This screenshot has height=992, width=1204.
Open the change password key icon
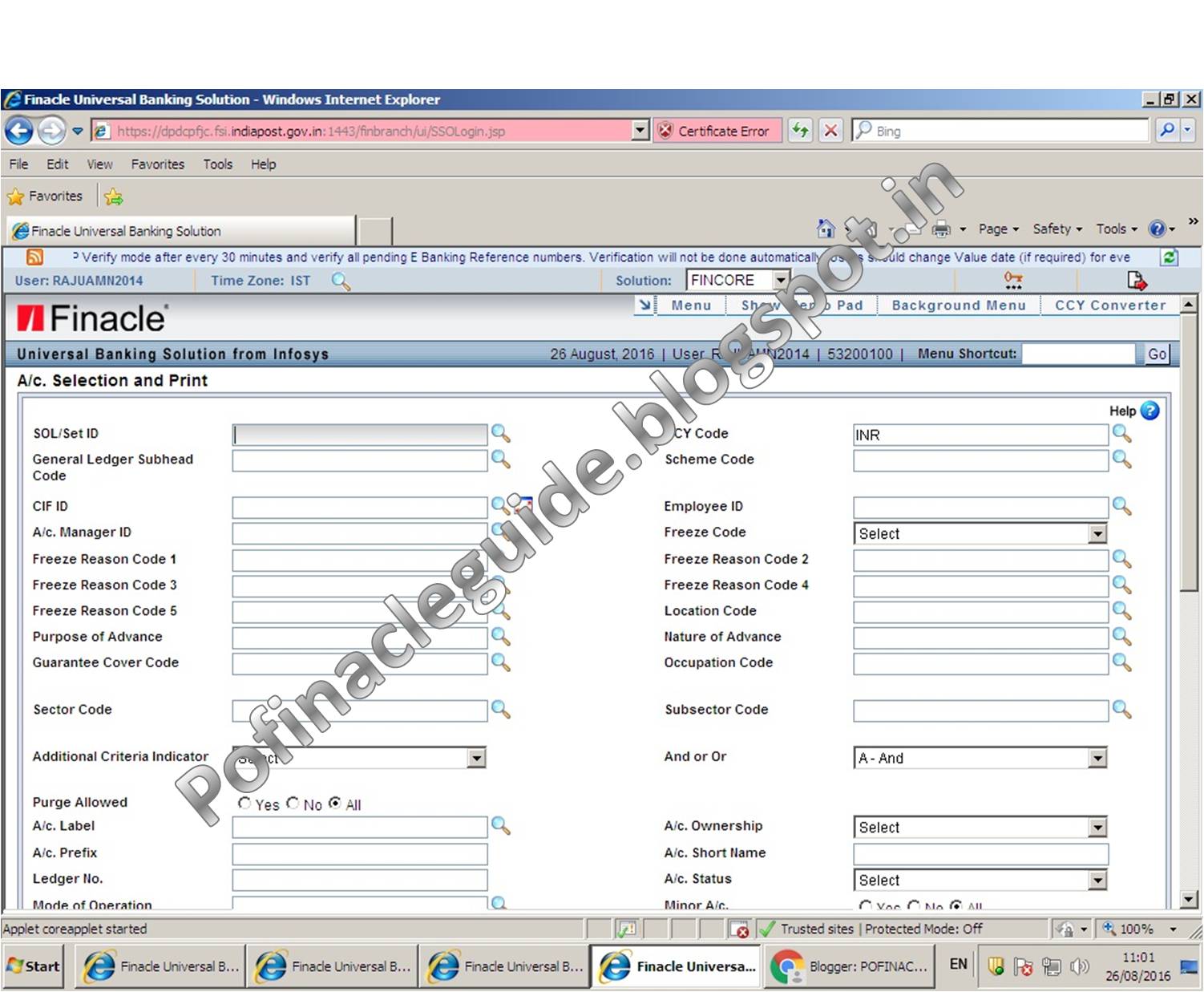point(1013,280)
